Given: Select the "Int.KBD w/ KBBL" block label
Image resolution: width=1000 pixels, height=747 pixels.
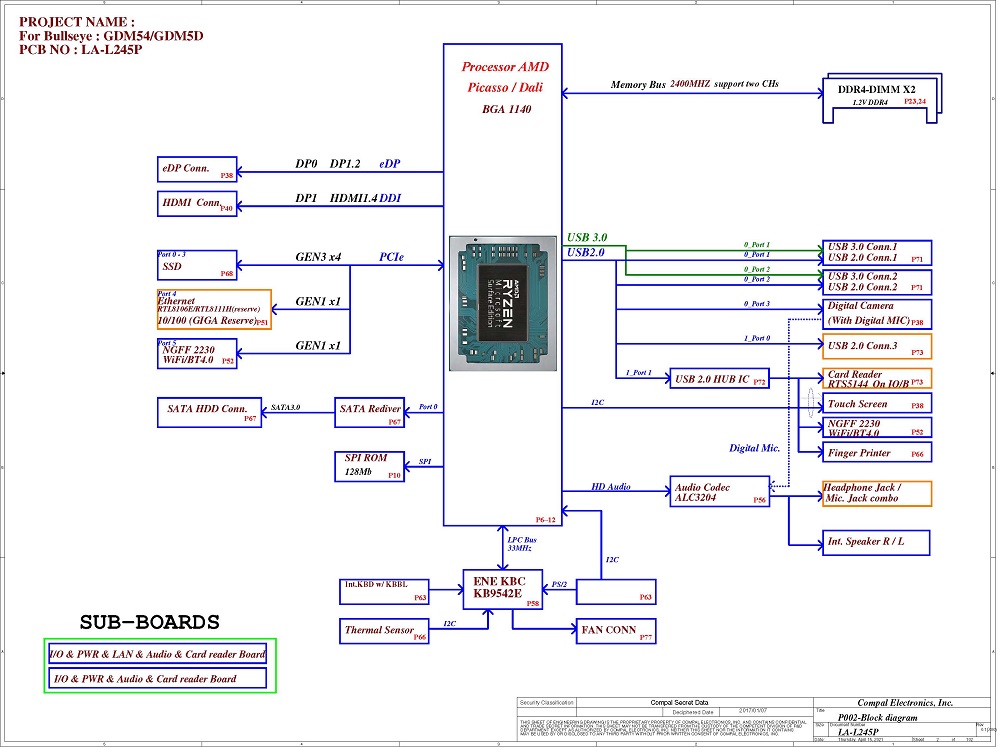Looking at the screenshot, I should 376,584.
